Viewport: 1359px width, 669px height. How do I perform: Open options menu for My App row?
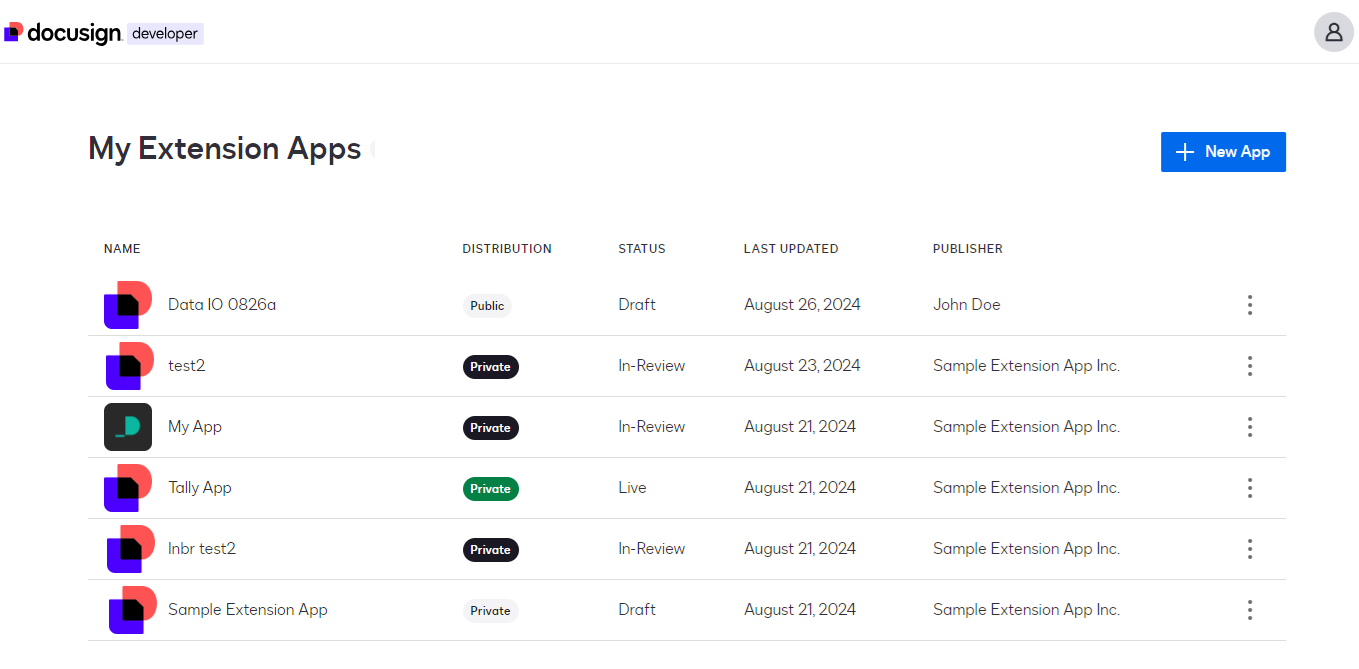[1249, 427]
